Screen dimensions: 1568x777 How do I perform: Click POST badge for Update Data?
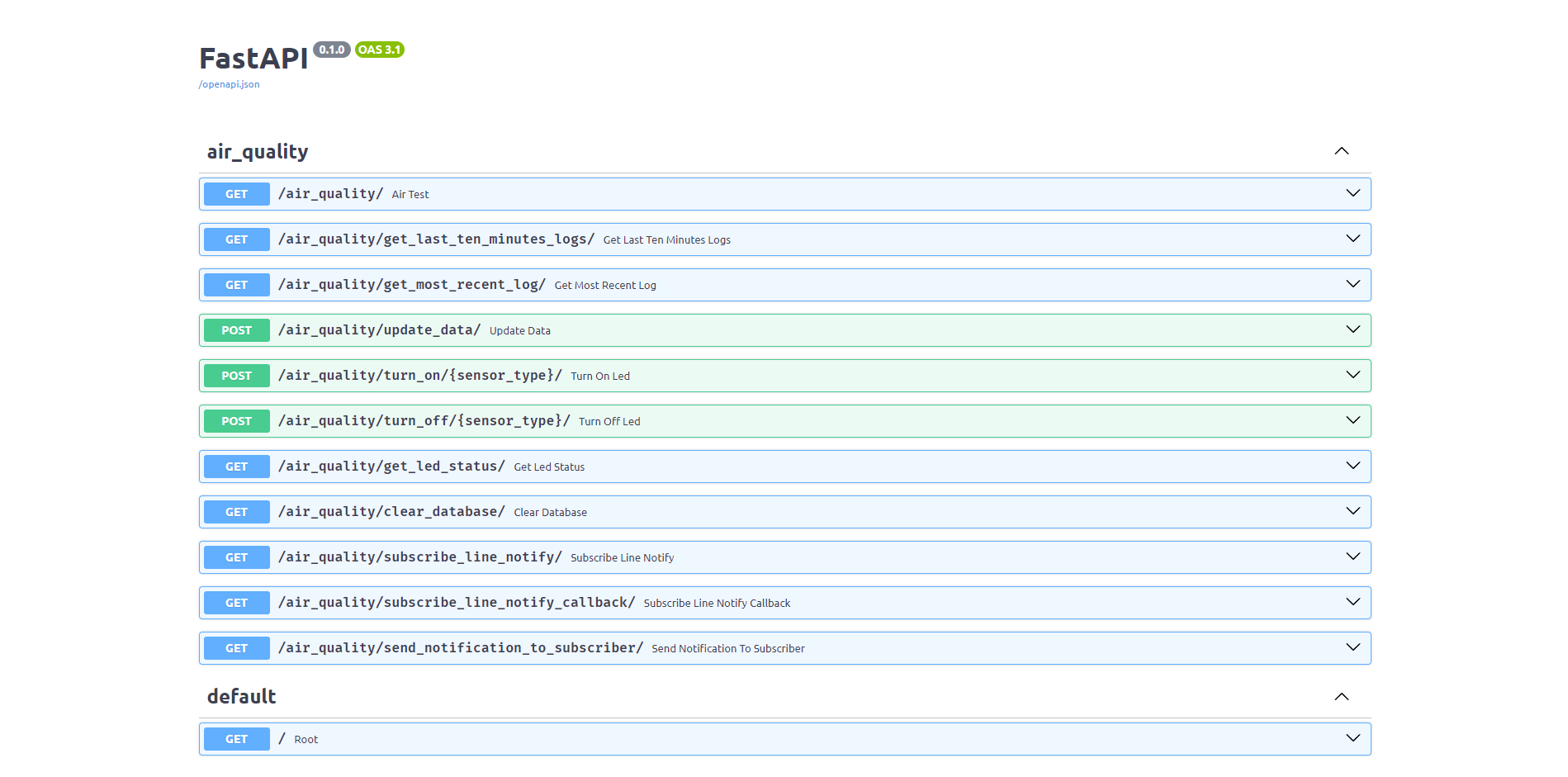(236, 330)
